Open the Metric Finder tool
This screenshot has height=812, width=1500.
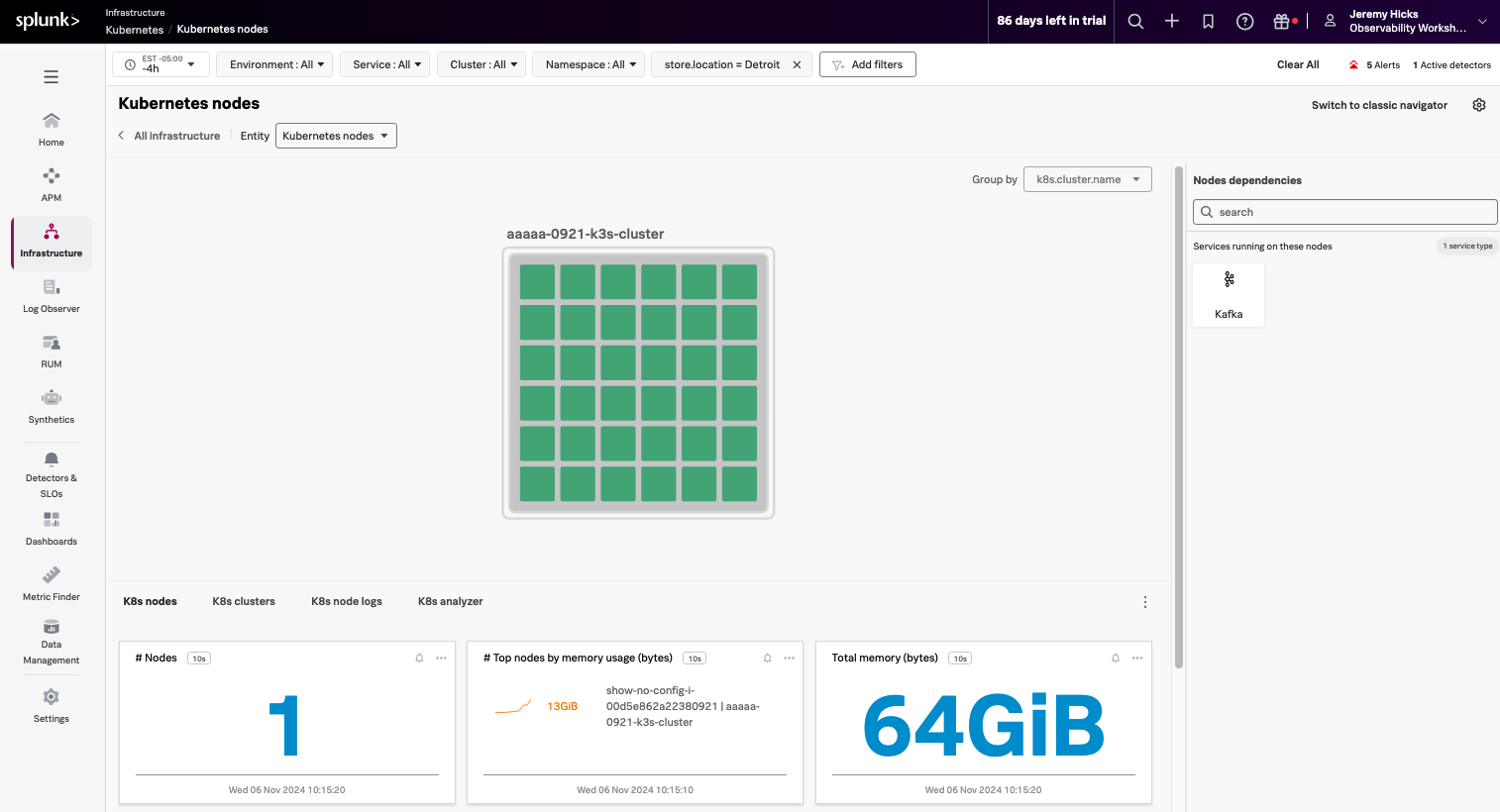tap(51, 582)
